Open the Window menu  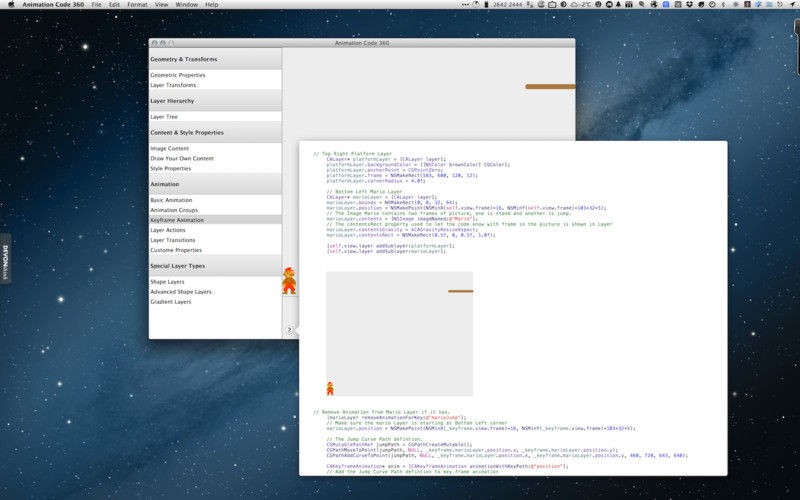pos(186,5)
